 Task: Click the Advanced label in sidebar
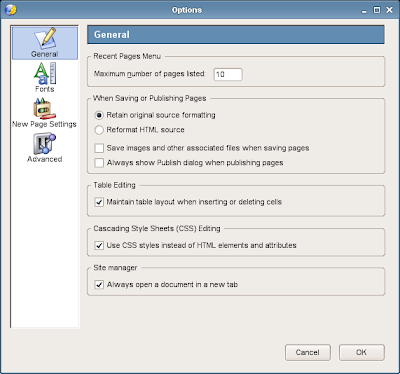click(x=45, y=159)
